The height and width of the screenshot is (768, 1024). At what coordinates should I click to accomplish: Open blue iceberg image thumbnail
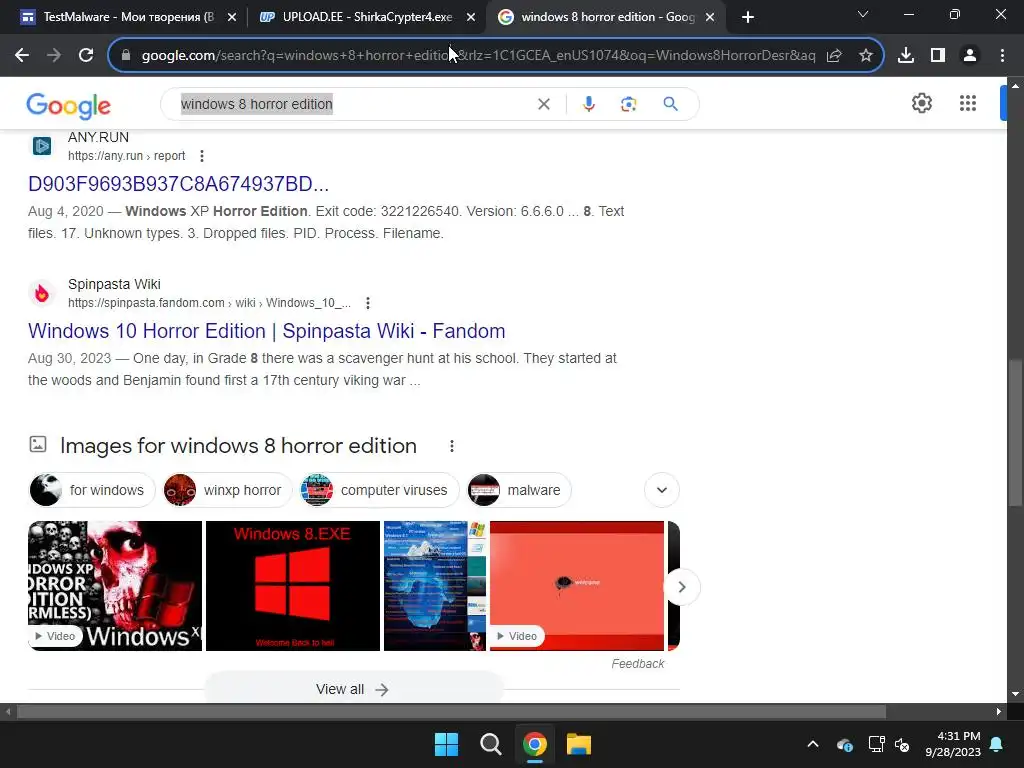coord(435,586)
